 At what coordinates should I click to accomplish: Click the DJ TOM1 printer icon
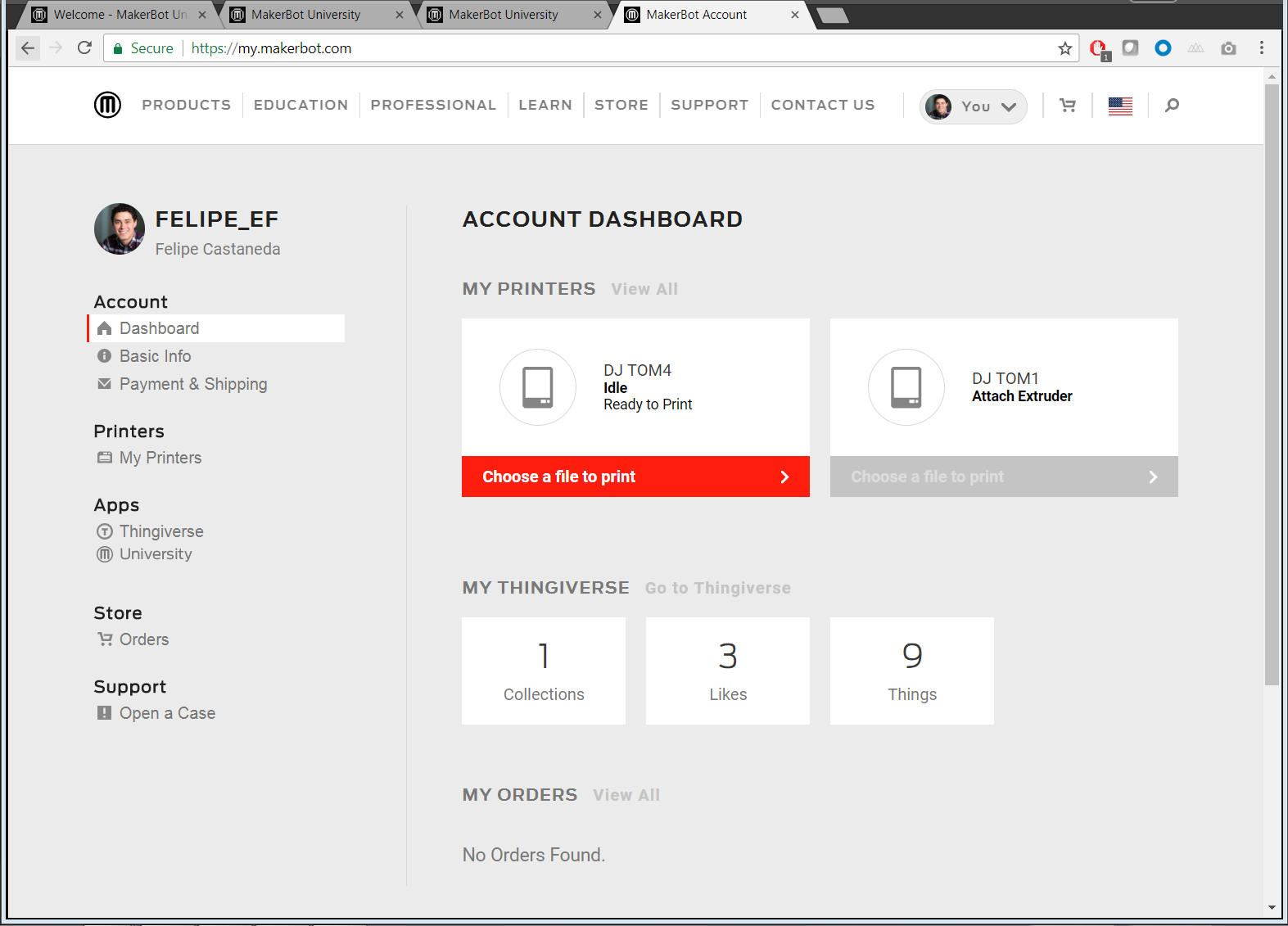click(906, 387)
